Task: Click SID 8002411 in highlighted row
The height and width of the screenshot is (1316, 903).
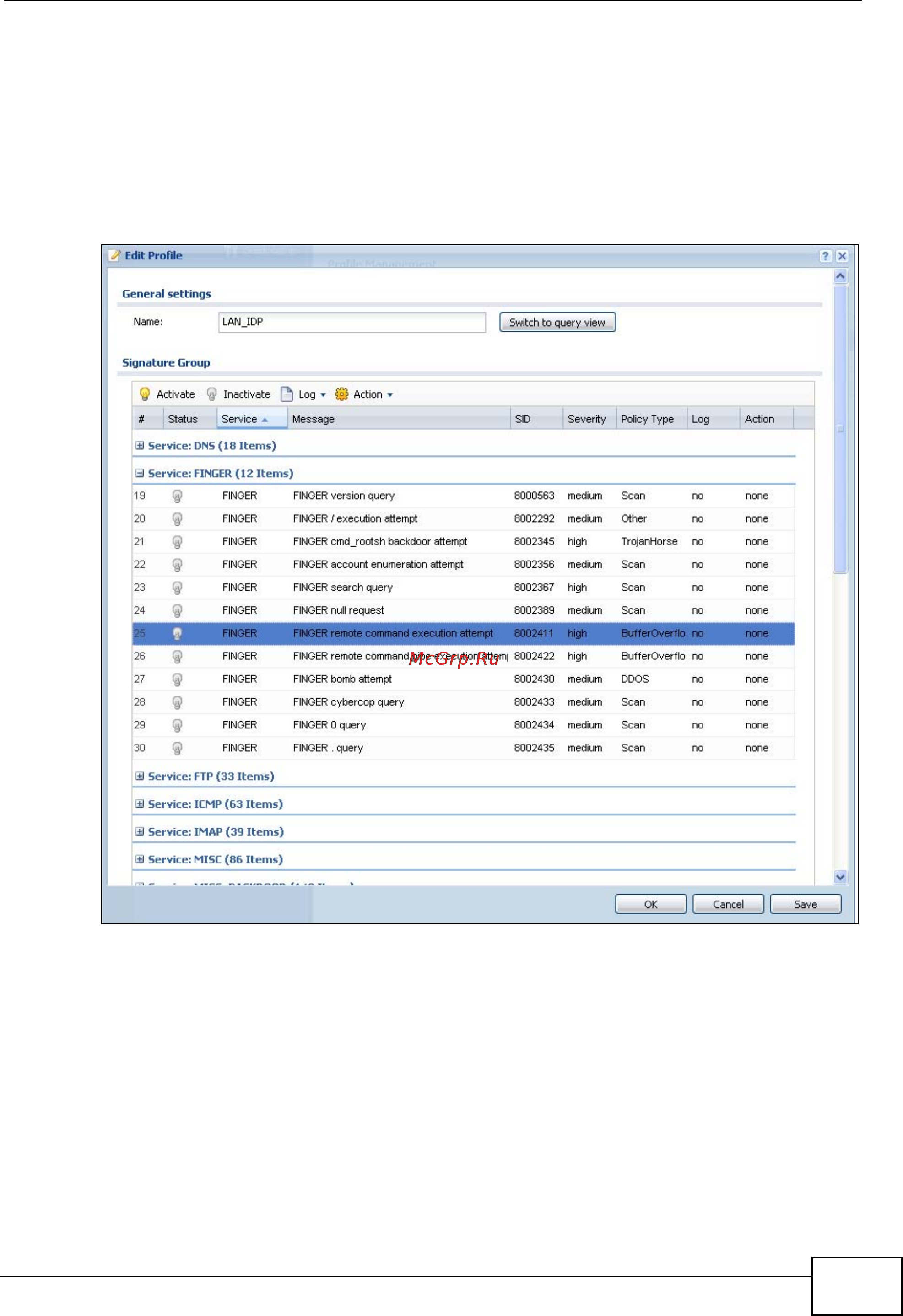Action: [534, 634]
